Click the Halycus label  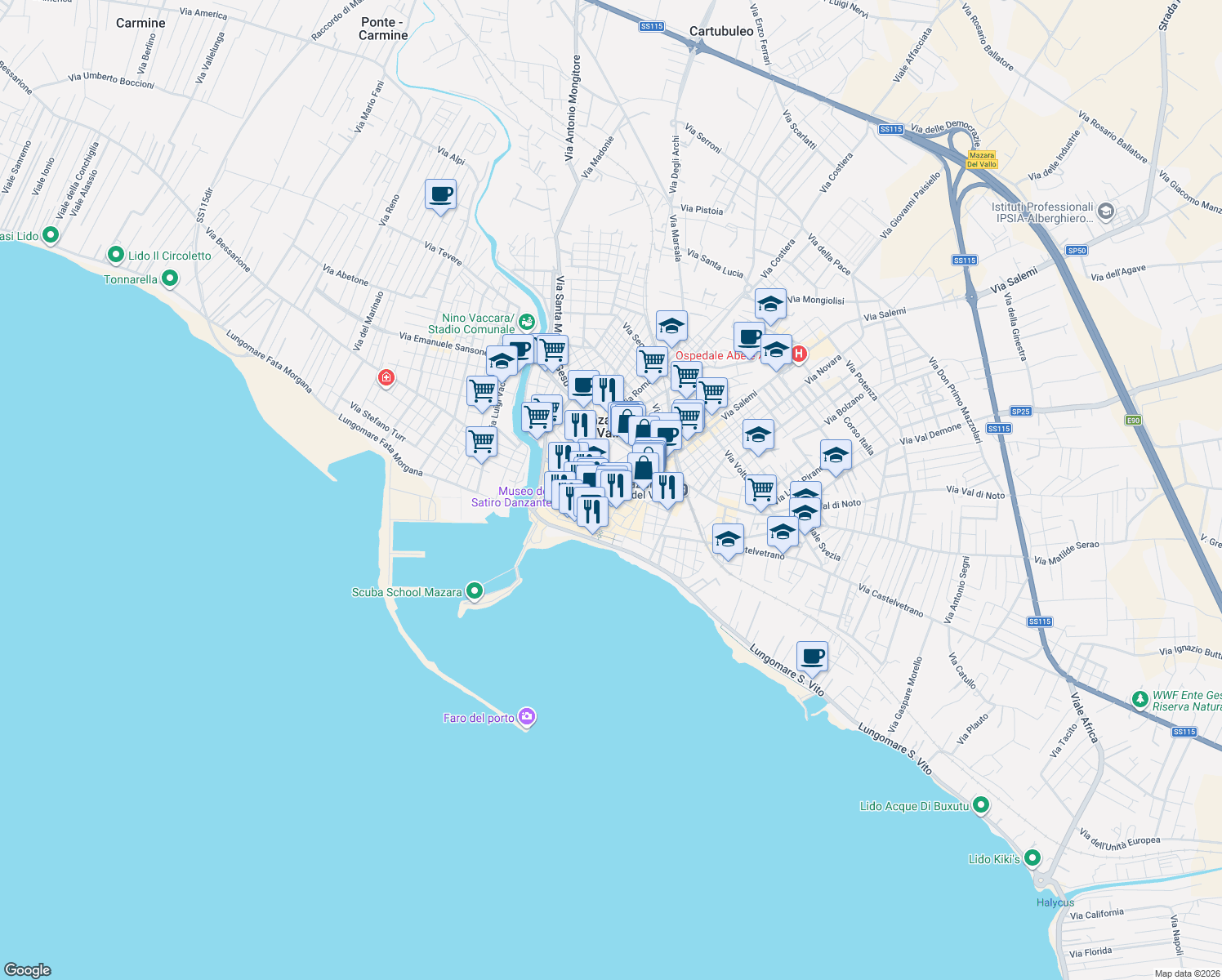pyautogui.click(x=1055, y=902)
